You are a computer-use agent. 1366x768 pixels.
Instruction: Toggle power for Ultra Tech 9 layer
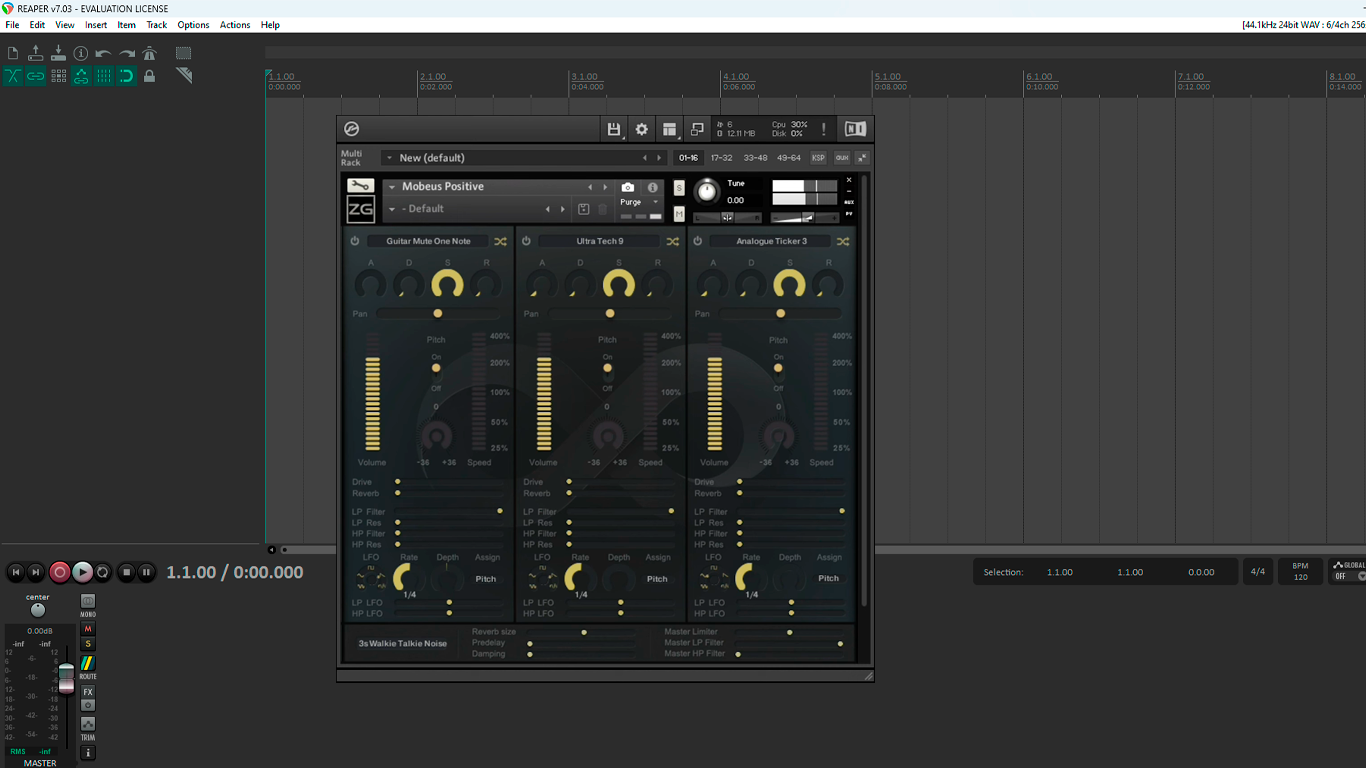click(526, 241)
